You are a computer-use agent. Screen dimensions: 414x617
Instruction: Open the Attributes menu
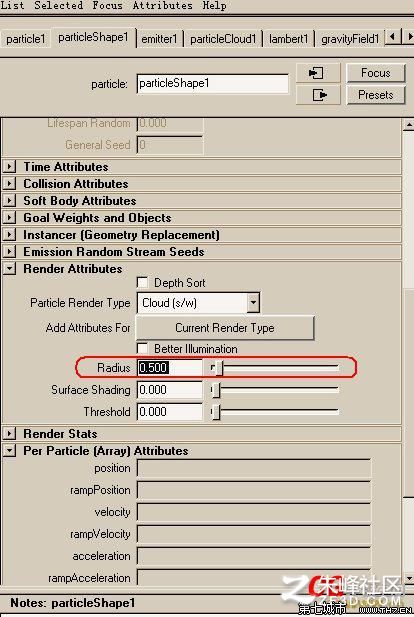tap(163, 6)
